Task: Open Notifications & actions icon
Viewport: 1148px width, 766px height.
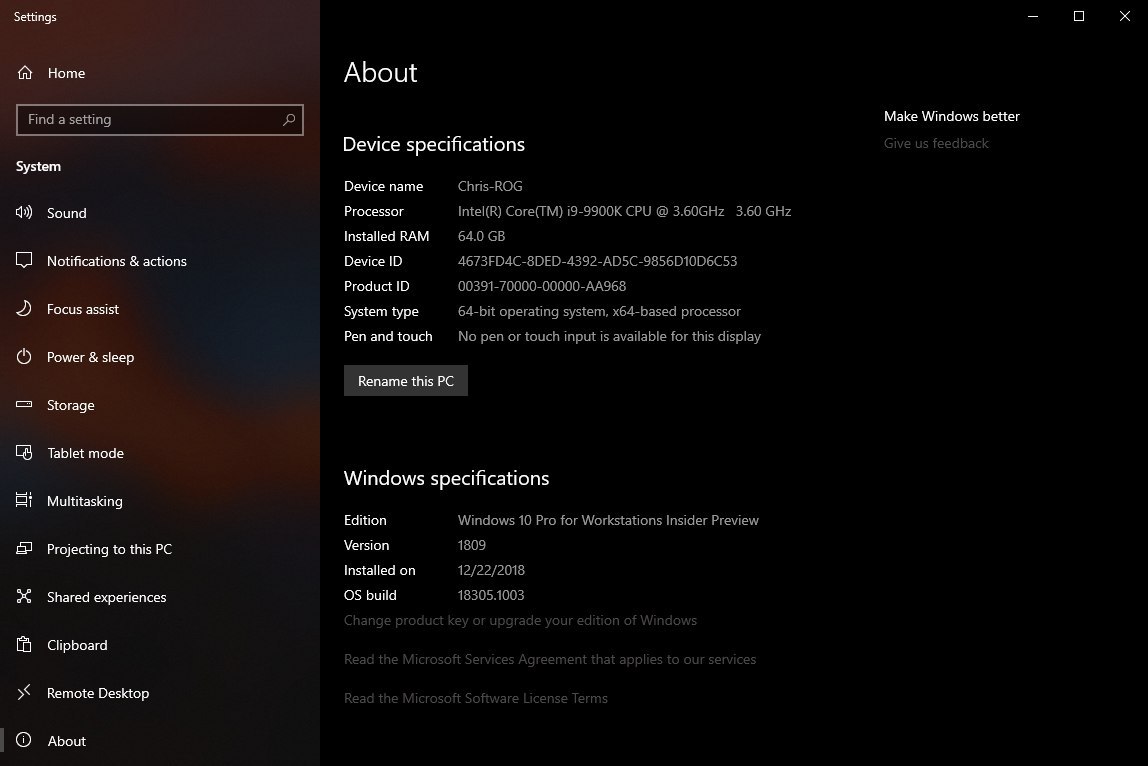Action: pos(25,261)
